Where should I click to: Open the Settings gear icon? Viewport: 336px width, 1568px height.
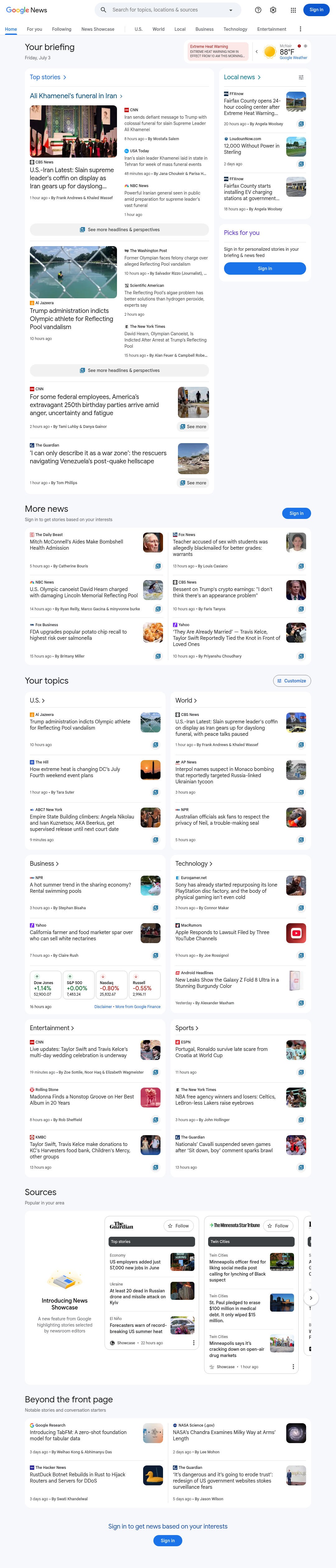[273, 10]
